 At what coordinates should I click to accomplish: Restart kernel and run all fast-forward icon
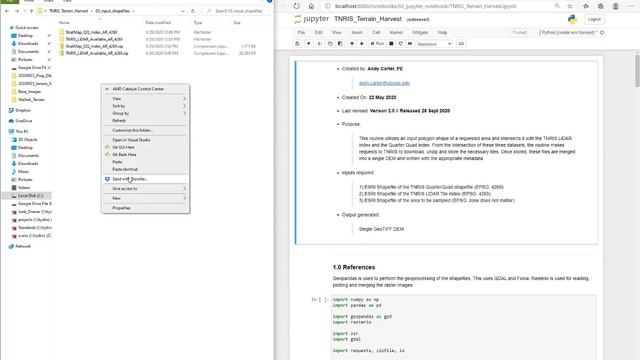(x=410, y=44)
